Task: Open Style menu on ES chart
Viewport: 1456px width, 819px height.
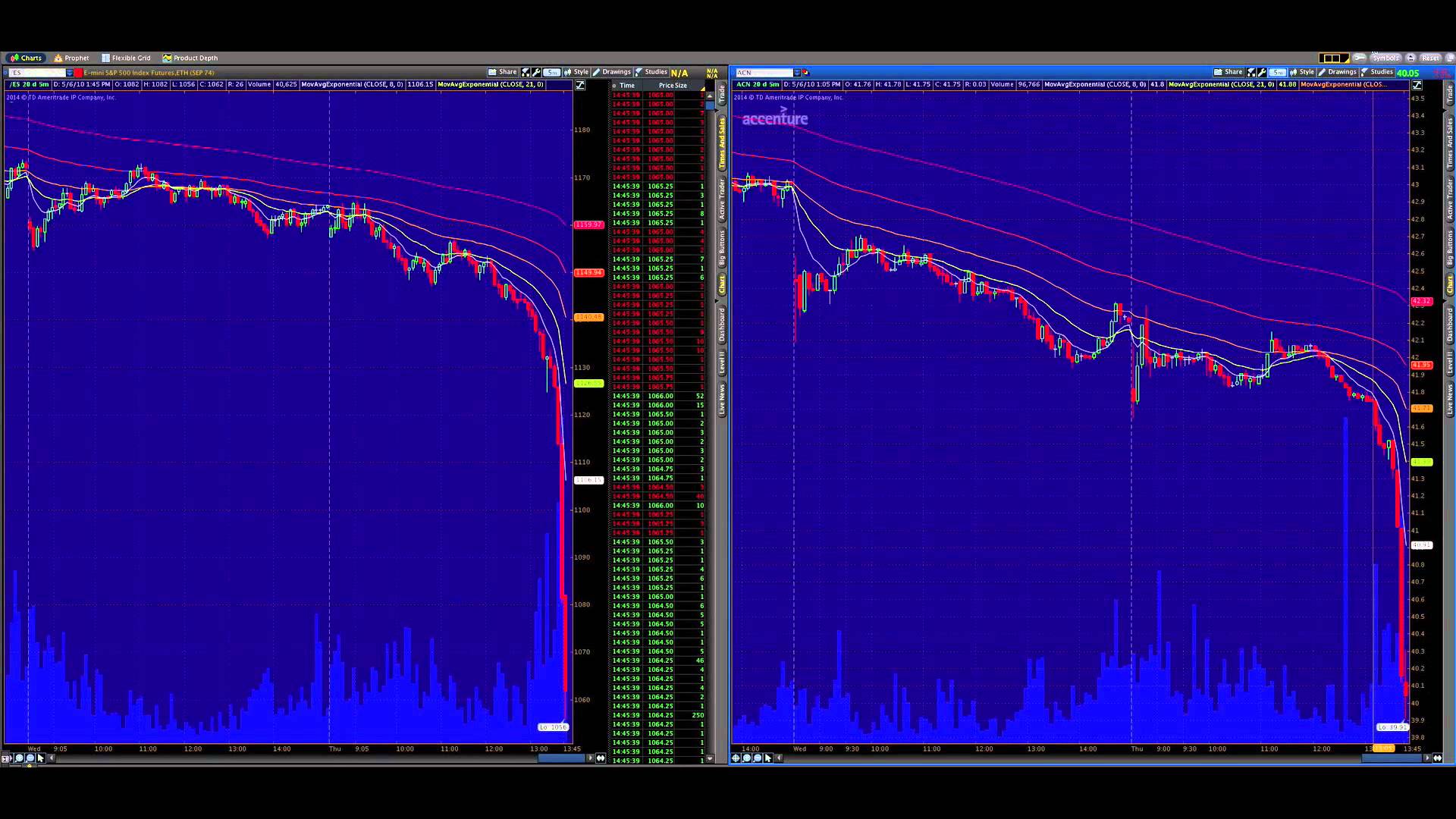Action: pos(576,72)
